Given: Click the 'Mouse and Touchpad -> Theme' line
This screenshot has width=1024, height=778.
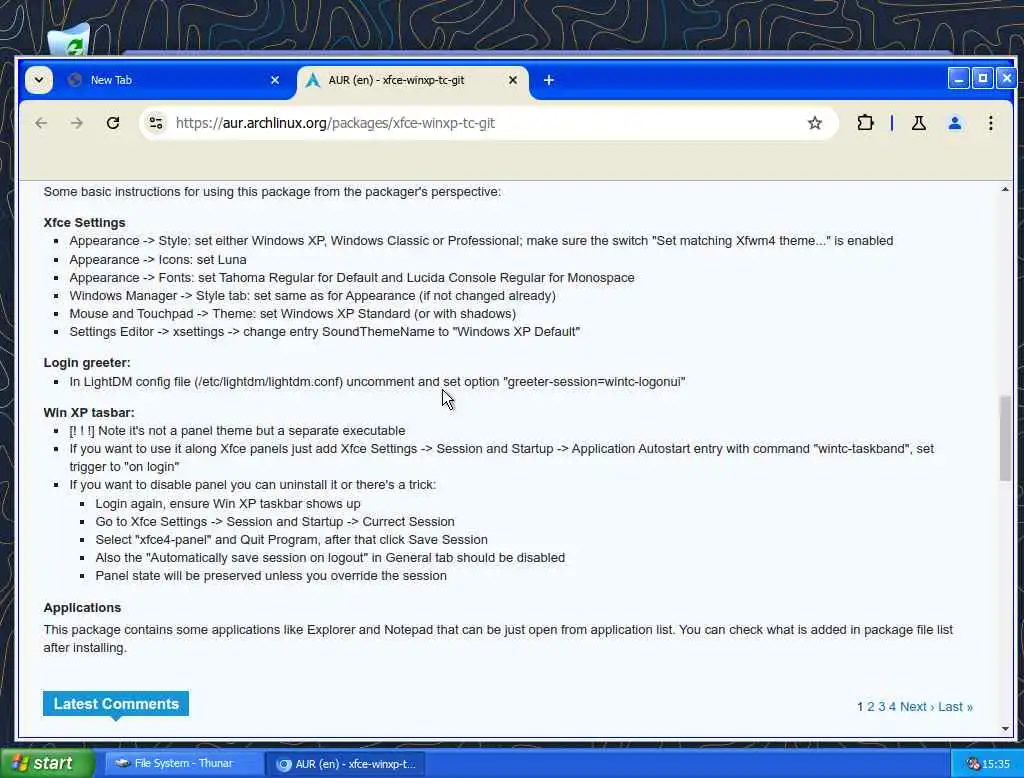Looking at the screenshot, I should (293, 314).
